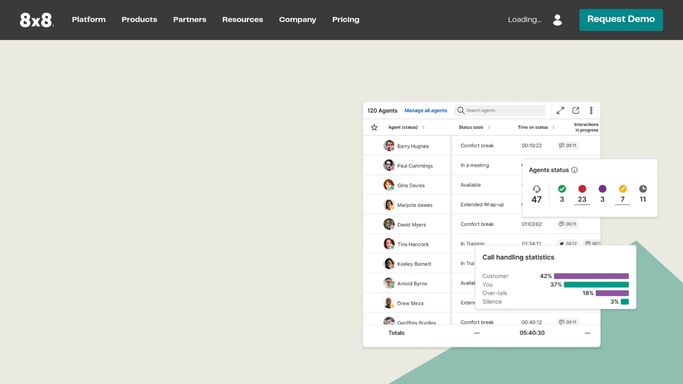Sort by Time on status column arrows

(x=554, y=128)
